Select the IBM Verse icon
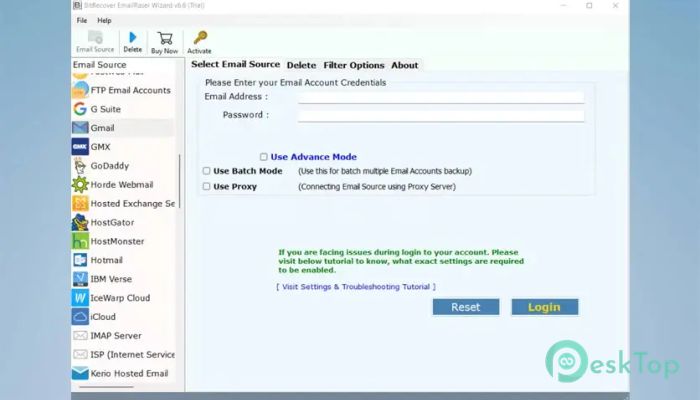This screenshot has height=400, width=700. point(80,279)
